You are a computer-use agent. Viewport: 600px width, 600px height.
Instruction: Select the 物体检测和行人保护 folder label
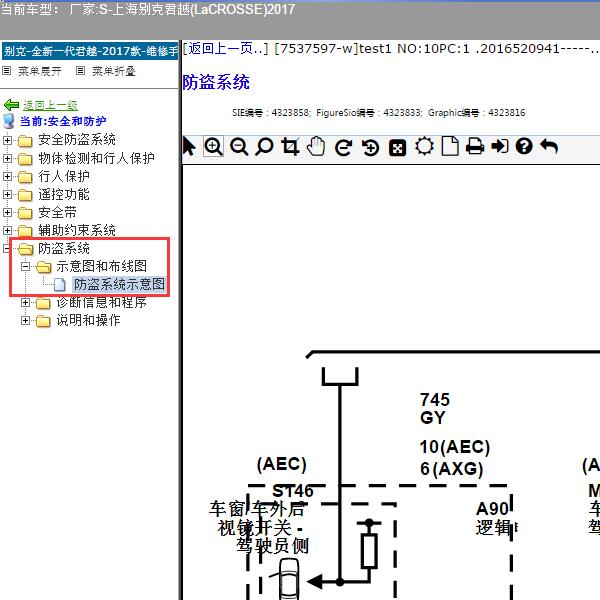click(96, 158)
